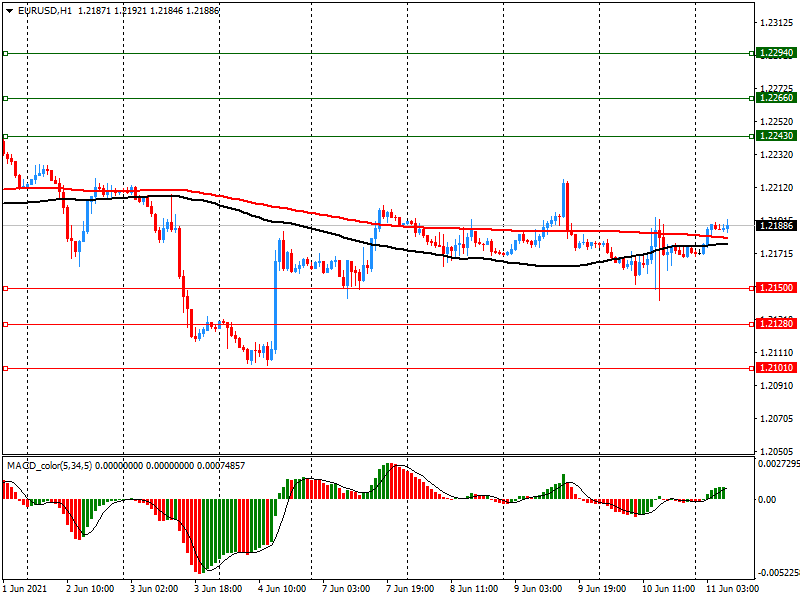The image size is (800, 600).
Task: Select the 1.21500 red level price tag
Action: click(x=776, y=288)
